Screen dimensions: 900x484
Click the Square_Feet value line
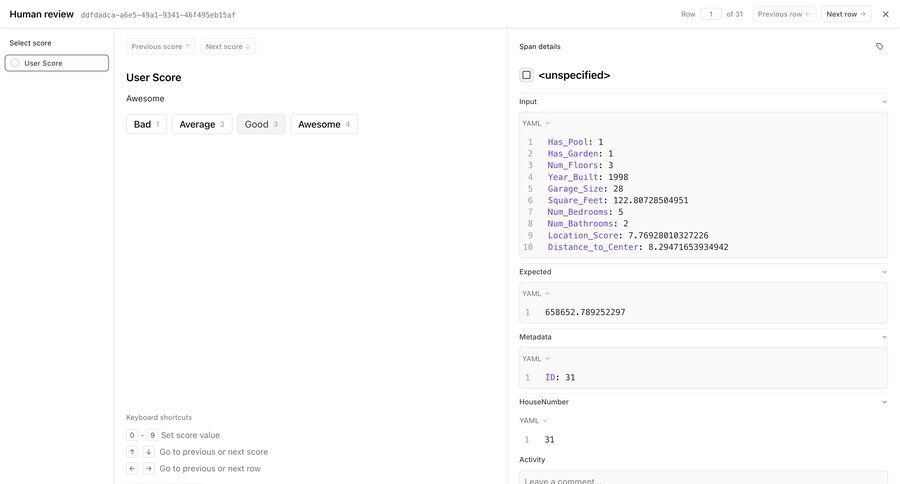tap(618, 200)
